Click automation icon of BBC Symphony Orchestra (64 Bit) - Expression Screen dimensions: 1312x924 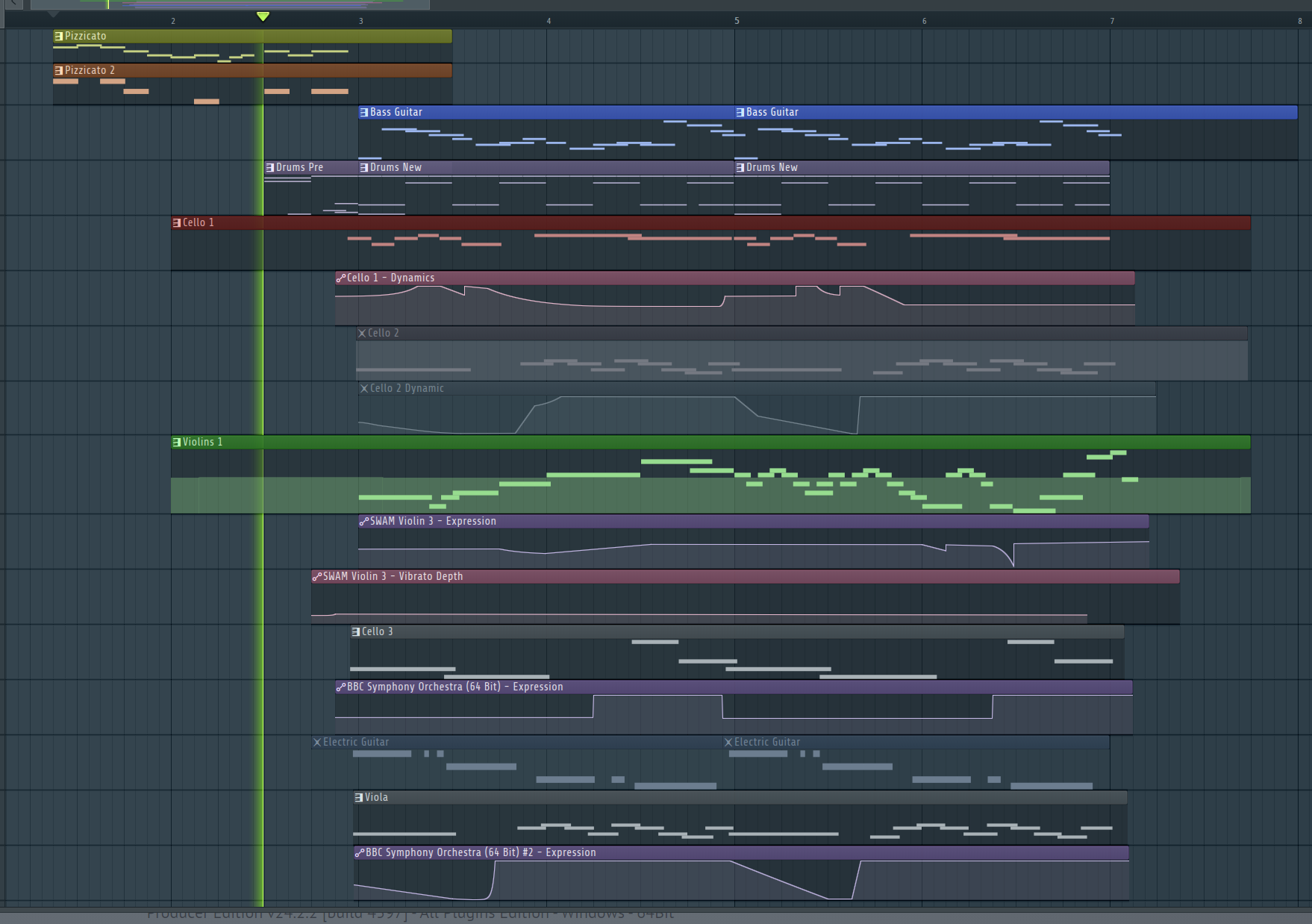point(341,687)
